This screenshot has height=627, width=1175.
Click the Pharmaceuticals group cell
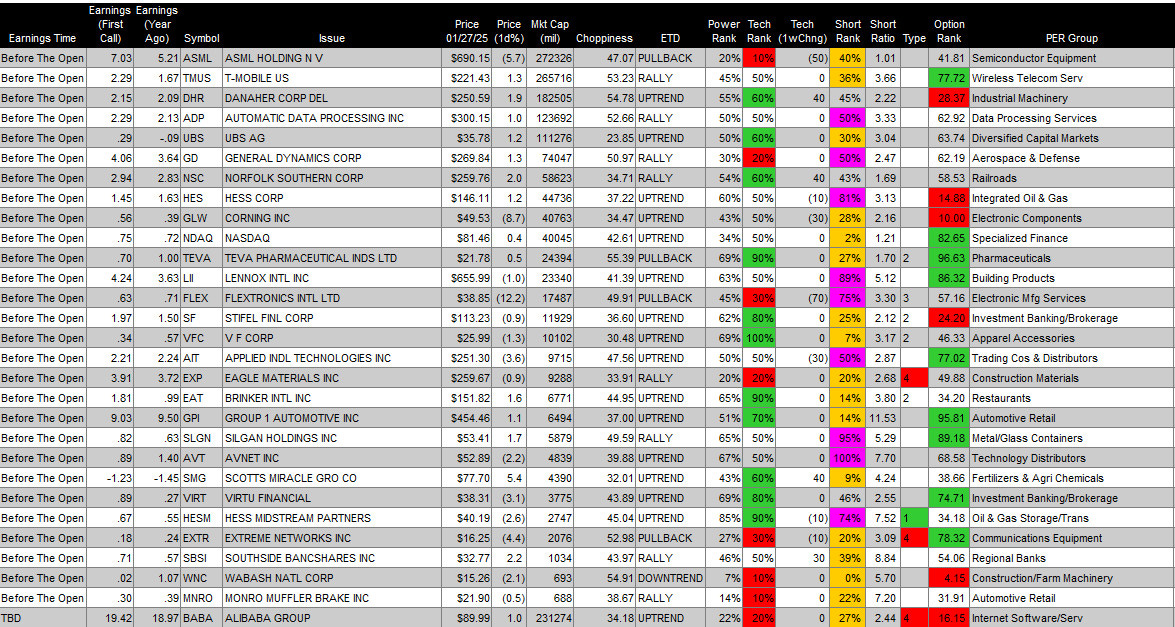point(1072,258)
